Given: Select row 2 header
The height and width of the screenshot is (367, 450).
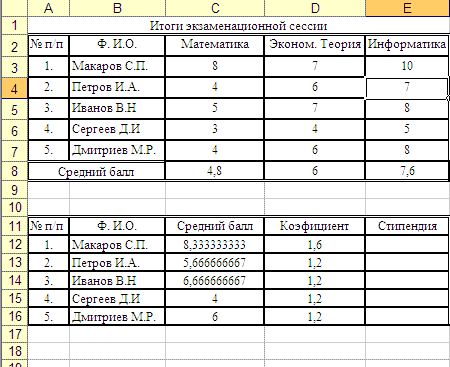Looking at the screenshot, I should 14,46.
